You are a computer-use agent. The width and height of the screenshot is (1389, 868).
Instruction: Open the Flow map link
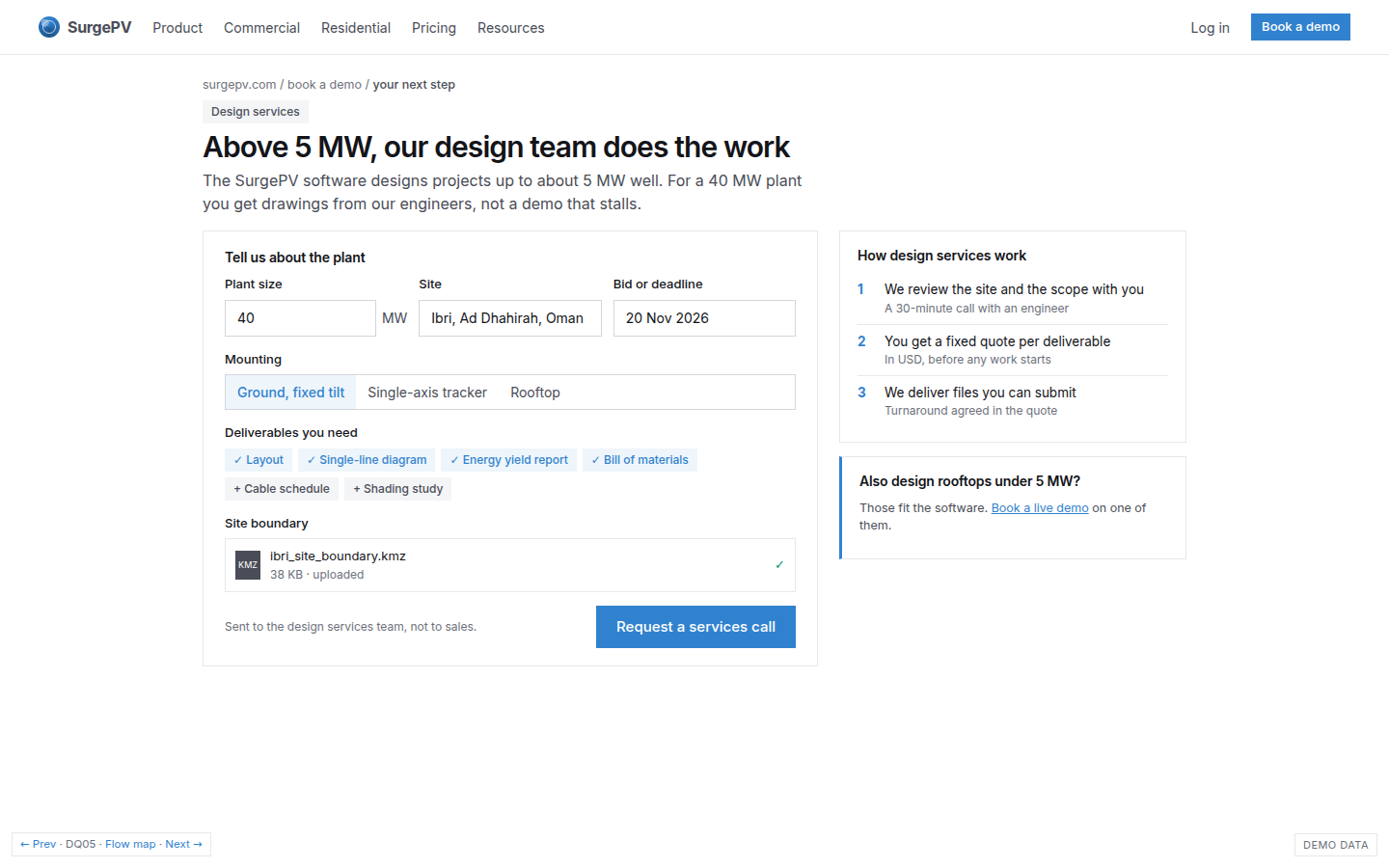click(130, 844)
